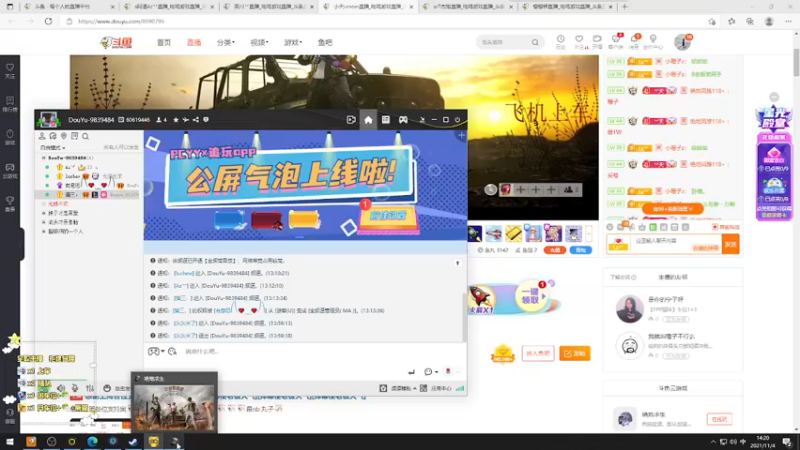800x450 pixels.
Task: Click the airplane gift icon below the video
Action: click(x=493, y=234)
